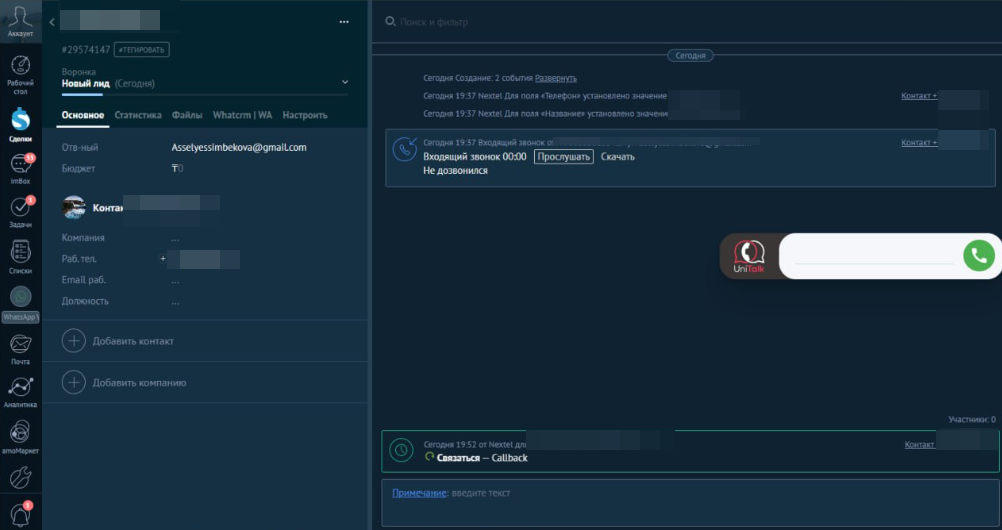The width and height of the screenshot is (1002, 530).
Task: Switch to the Файлы tab
Action: (187, 115)
